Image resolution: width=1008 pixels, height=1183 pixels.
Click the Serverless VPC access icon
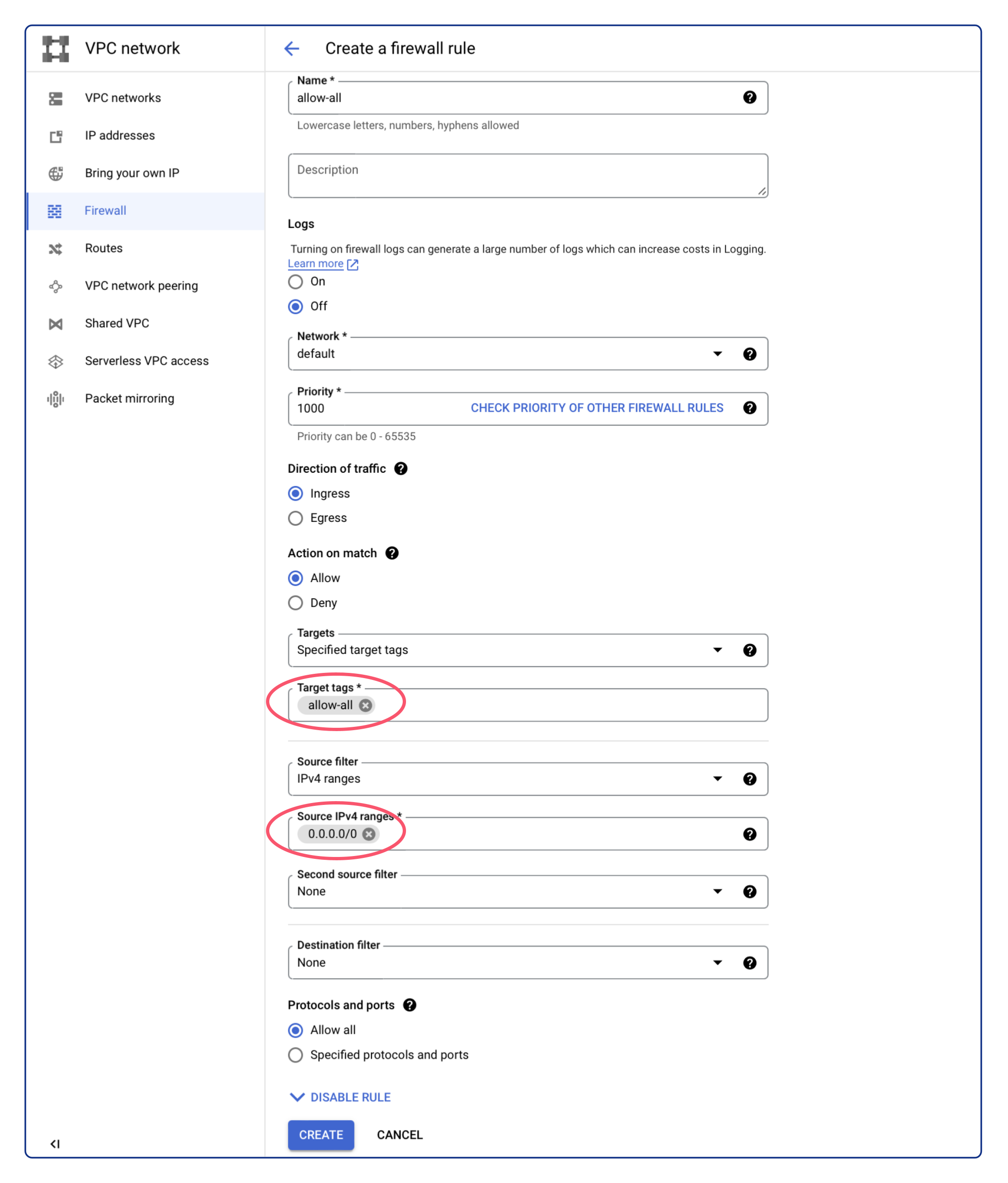(55, 361)
